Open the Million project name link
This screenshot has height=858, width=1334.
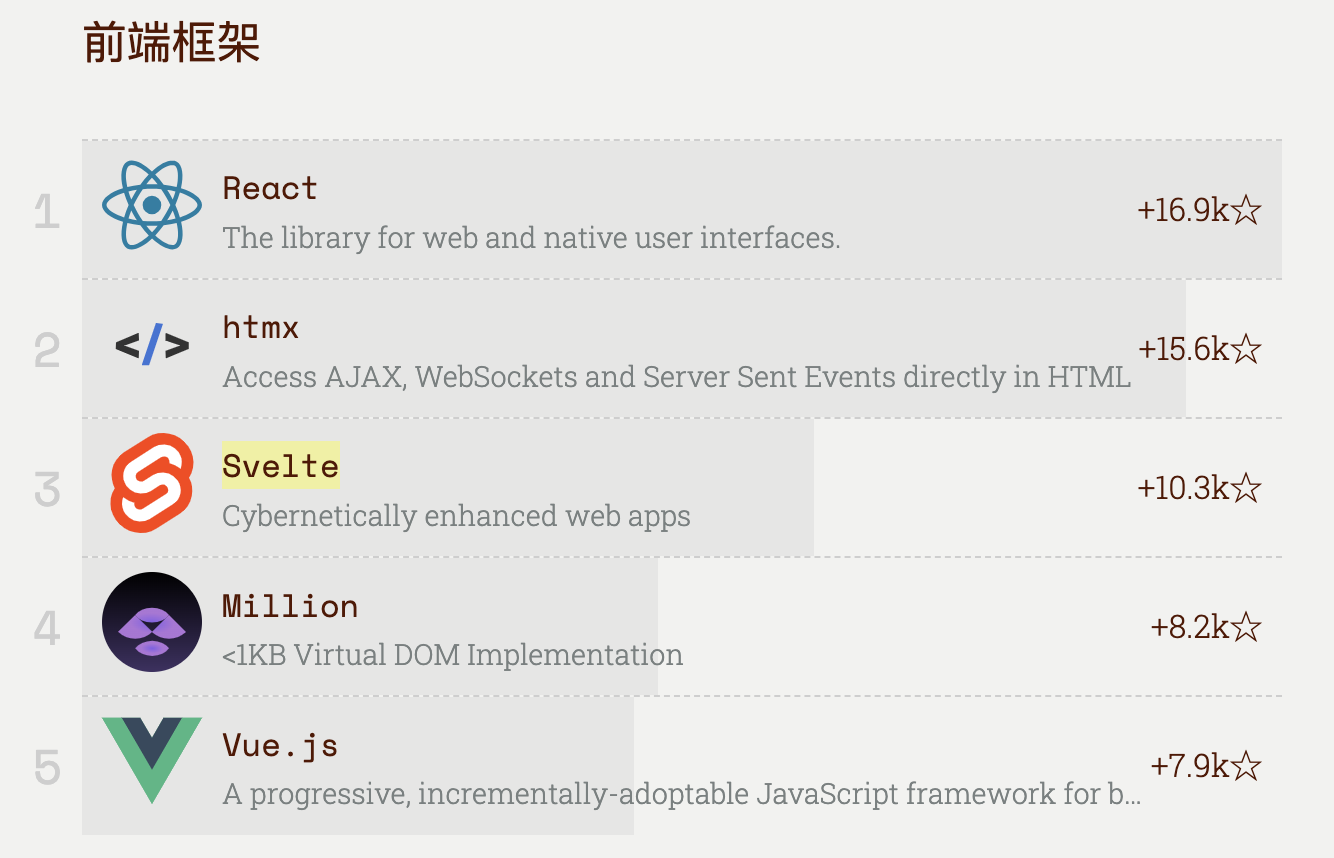coord(290,606)
